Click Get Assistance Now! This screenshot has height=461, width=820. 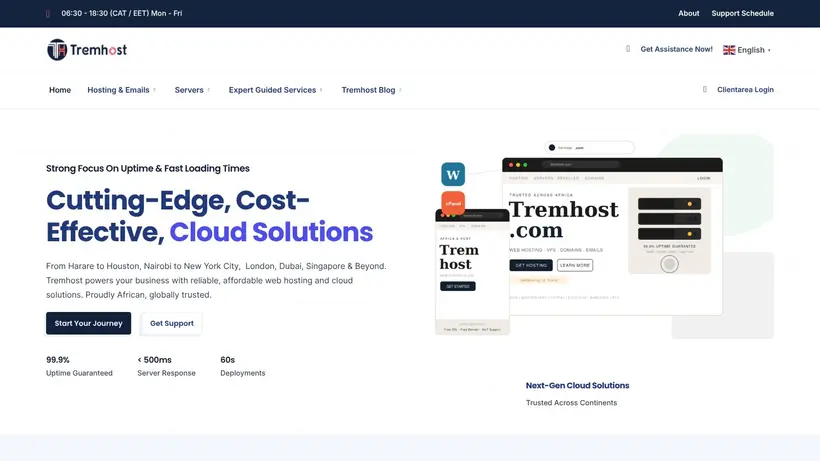tap(677, 49)
